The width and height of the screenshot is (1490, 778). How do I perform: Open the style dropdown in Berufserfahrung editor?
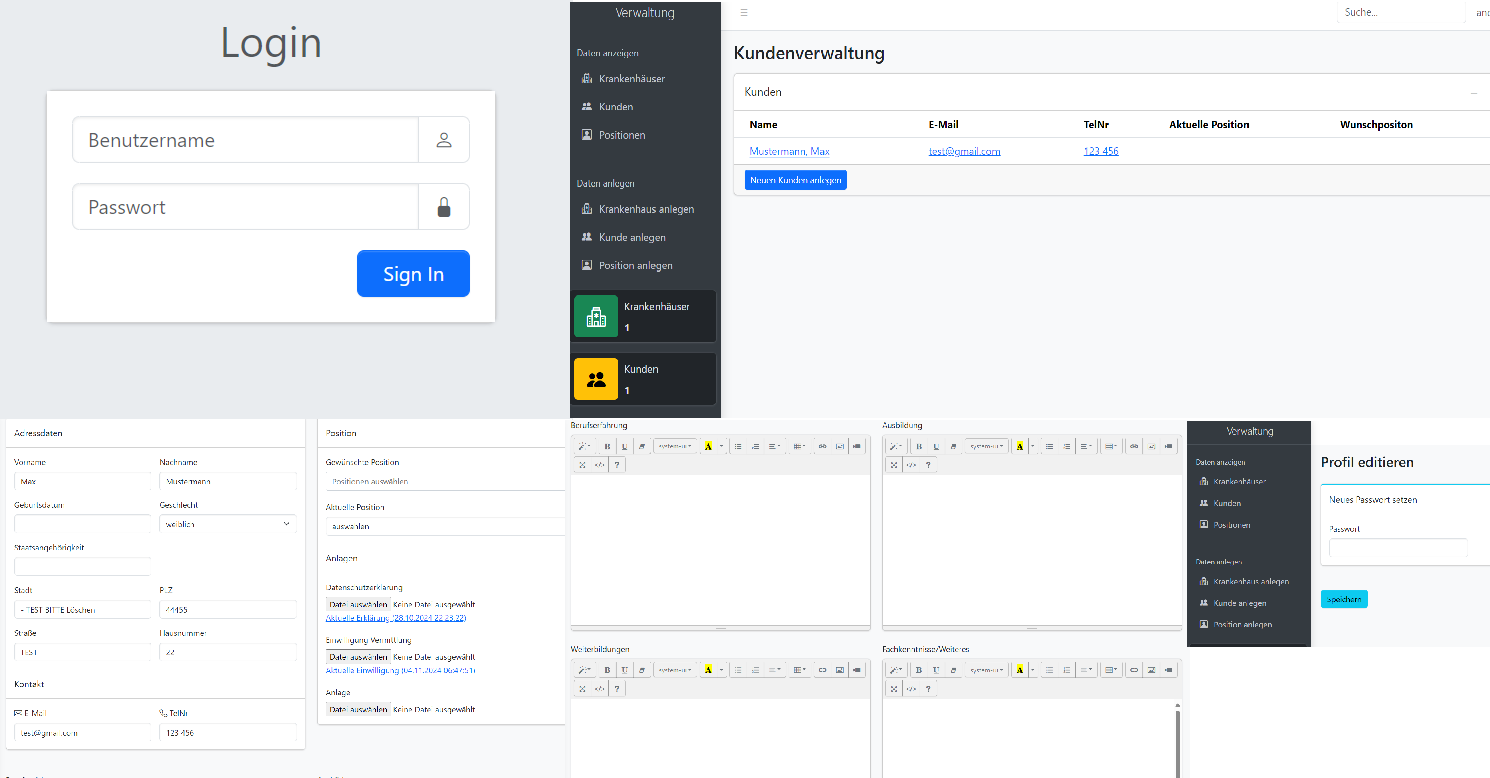pos(585,446)
